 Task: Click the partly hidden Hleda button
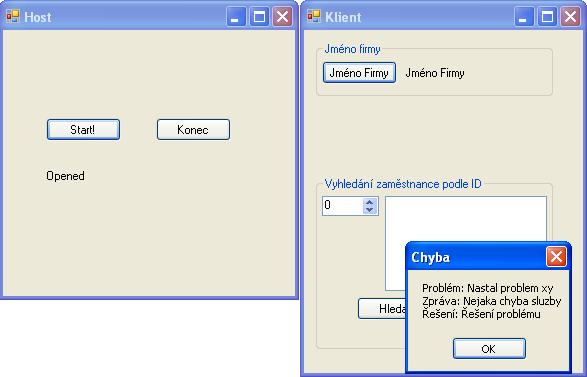(x=382, y=308)
